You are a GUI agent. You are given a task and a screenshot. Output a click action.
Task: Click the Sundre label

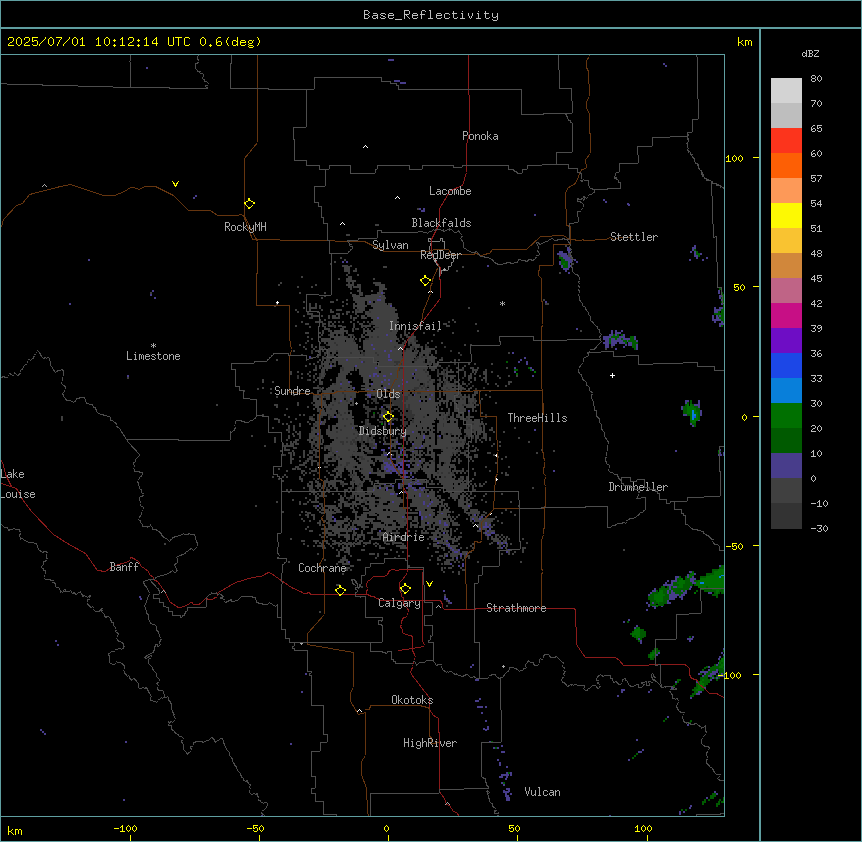point(292,391)
